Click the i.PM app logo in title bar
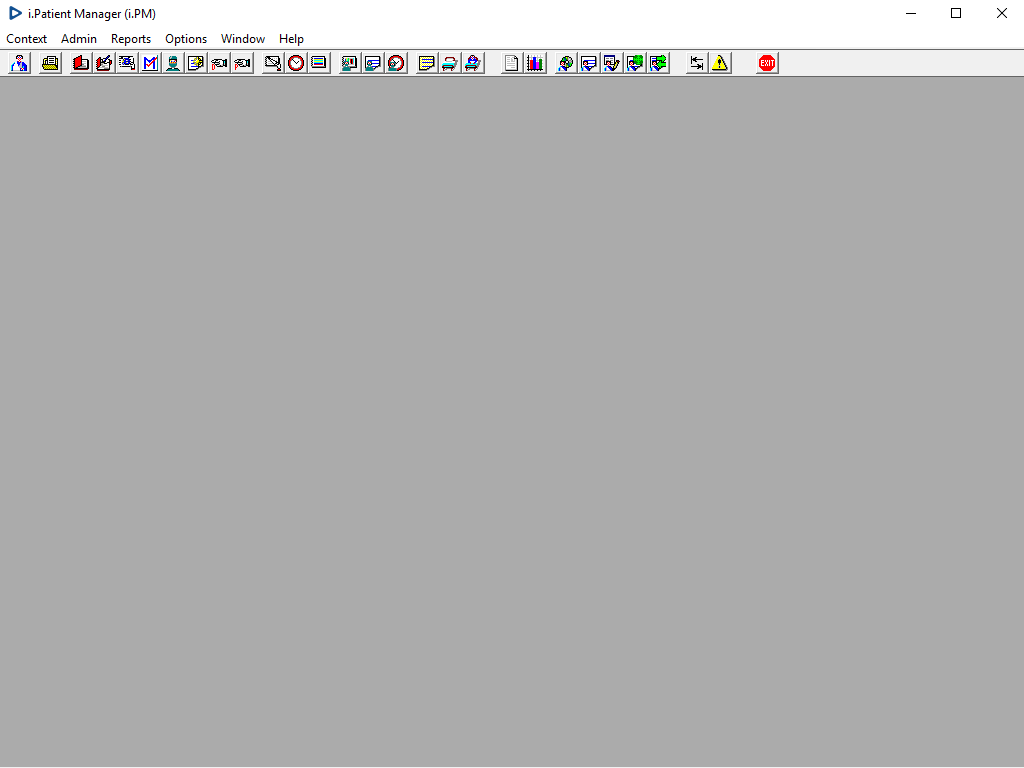 point(15,13)
